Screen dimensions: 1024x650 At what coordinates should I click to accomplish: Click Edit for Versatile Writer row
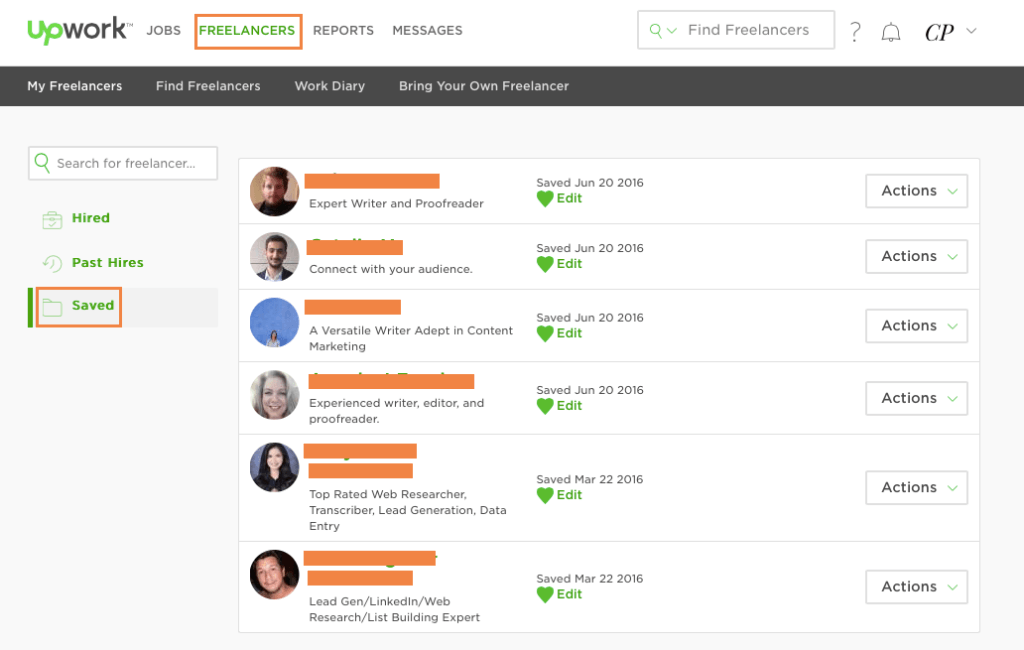[x=569, y=333]
